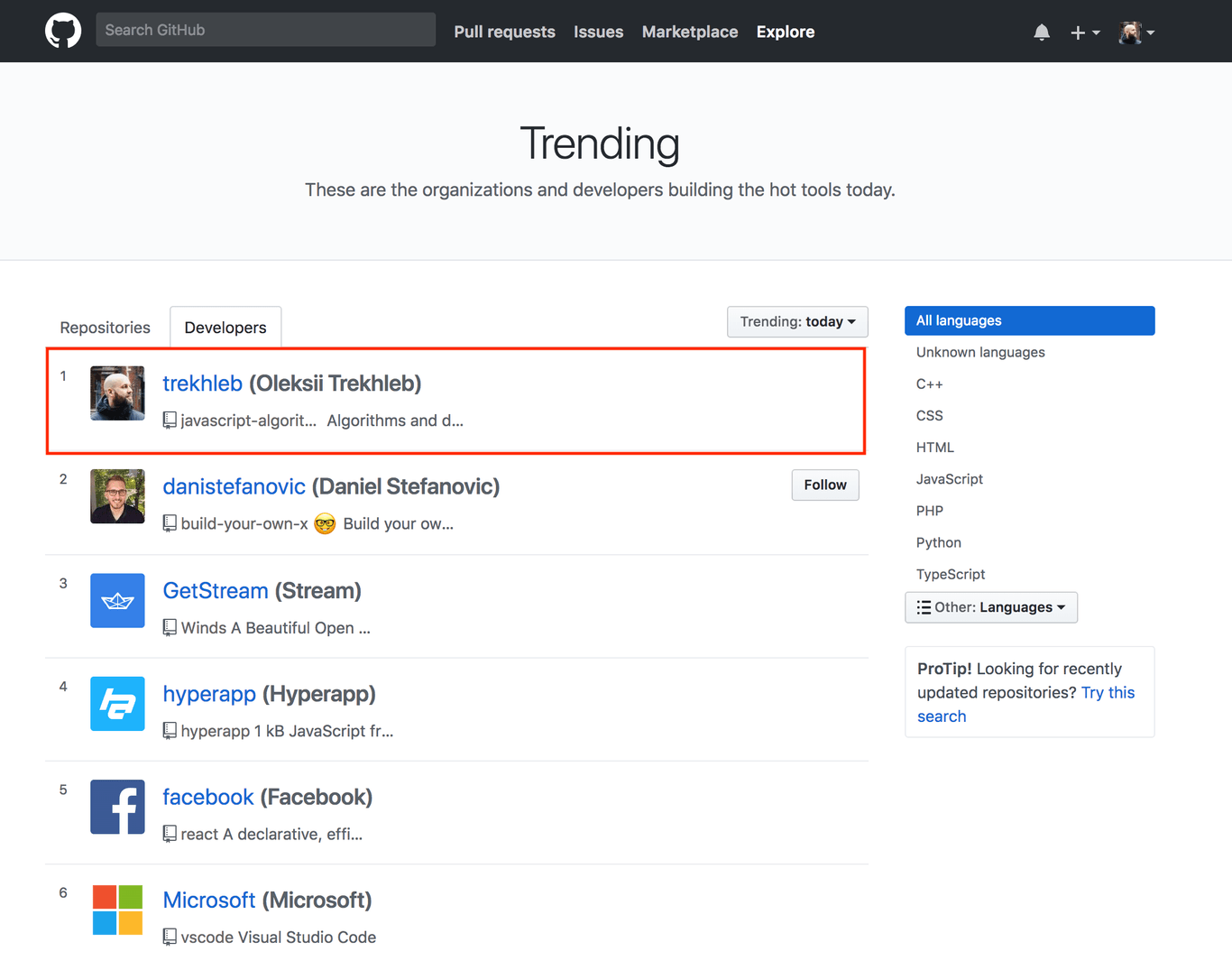Follow danistefanovic
This screenshot has height=961, width=1232.
(825, 485)
